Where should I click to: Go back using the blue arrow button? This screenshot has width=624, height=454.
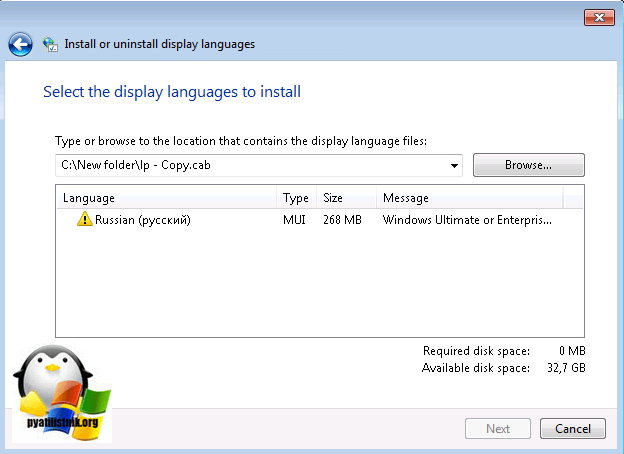[x=20, y=44]
